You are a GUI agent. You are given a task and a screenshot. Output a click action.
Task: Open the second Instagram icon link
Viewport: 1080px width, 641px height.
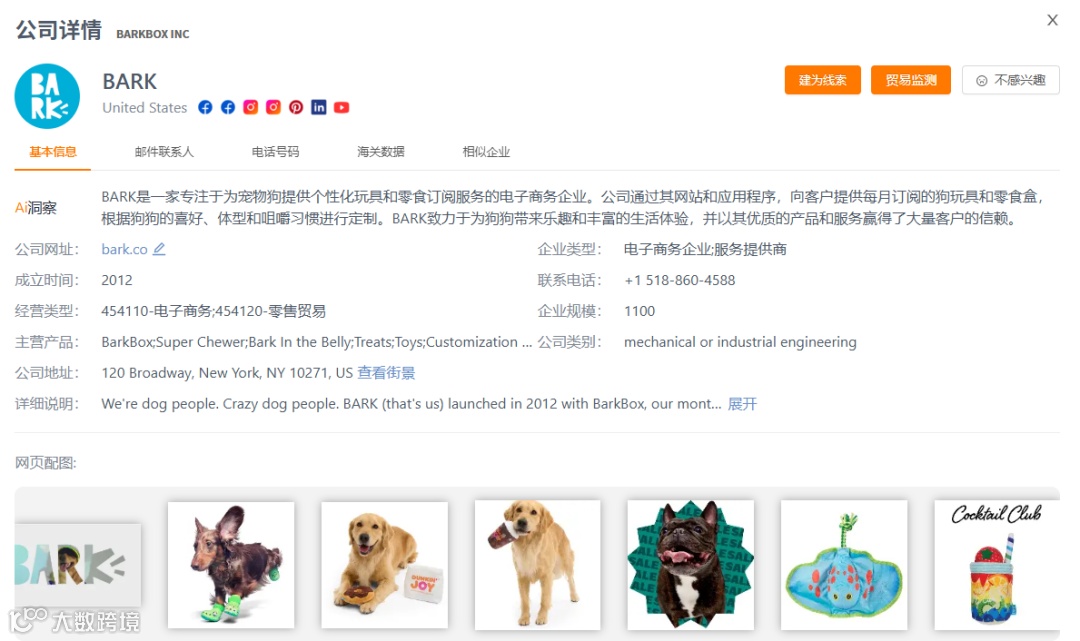pyautogui.click(x=273, y=107)
